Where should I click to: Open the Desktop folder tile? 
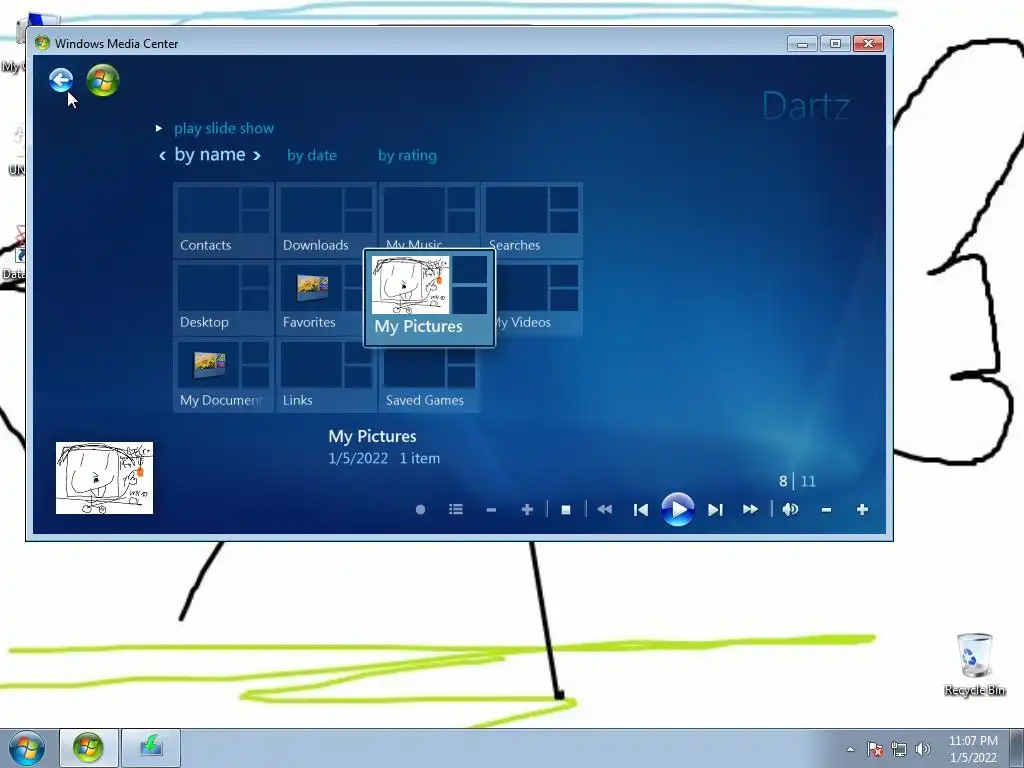[x=223, y=298]
